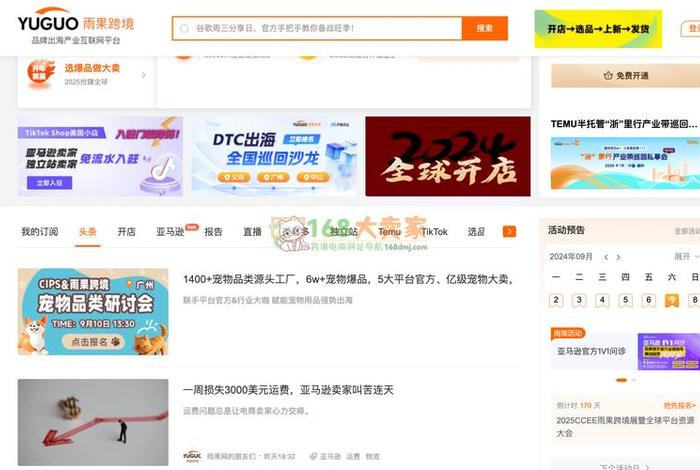Switch to the Temu tab

389,232
